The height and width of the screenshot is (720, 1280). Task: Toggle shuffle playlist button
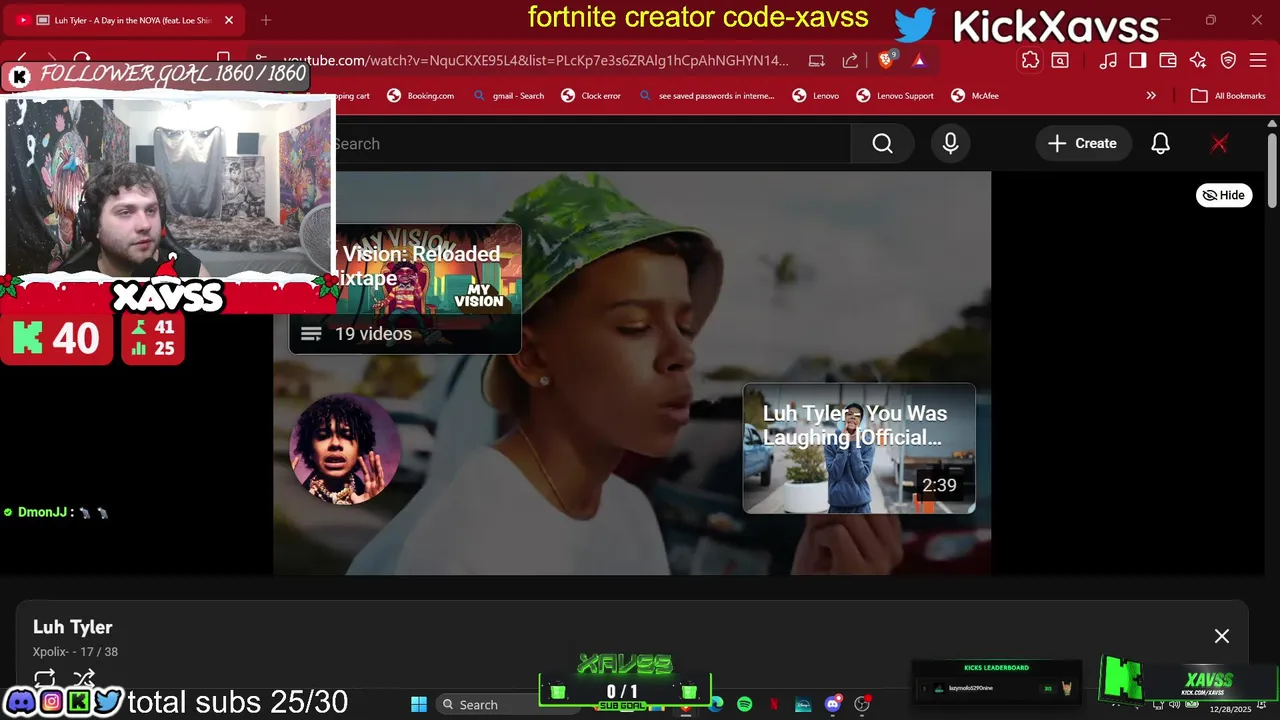point(84,679)
